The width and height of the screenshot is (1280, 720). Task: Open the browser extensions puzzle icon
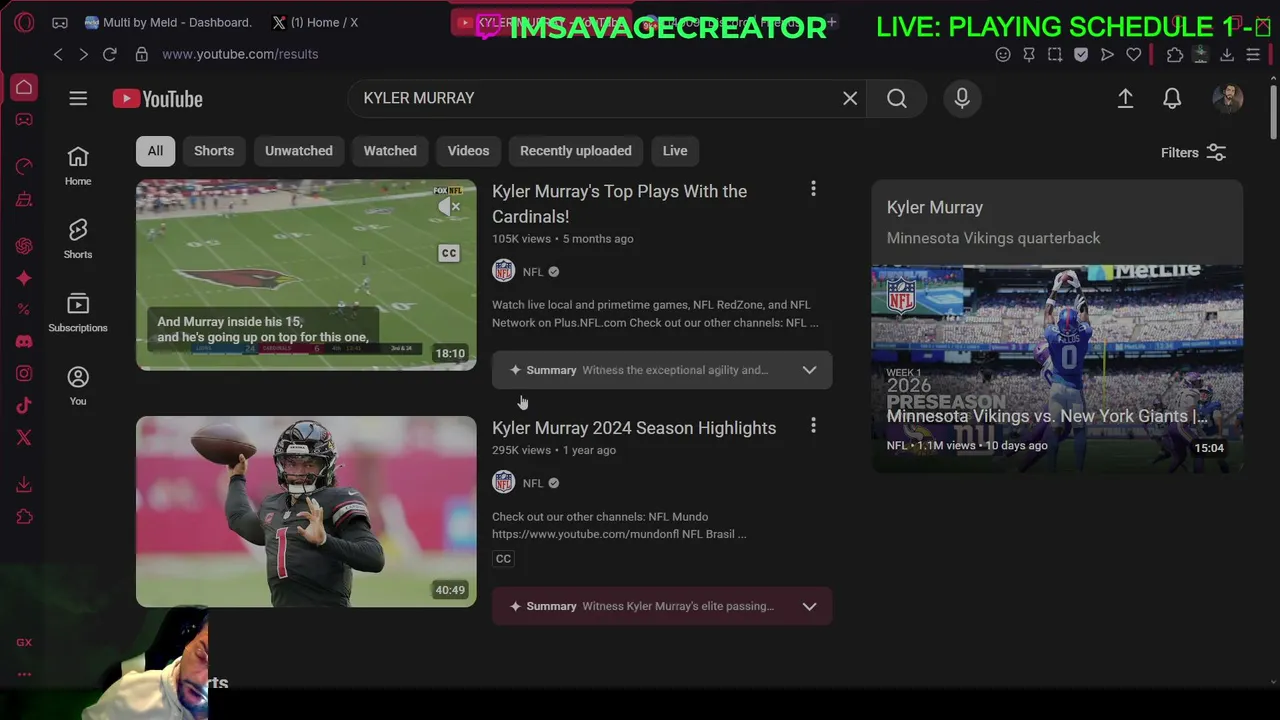pyautogui.click(x=1175, y=55)
